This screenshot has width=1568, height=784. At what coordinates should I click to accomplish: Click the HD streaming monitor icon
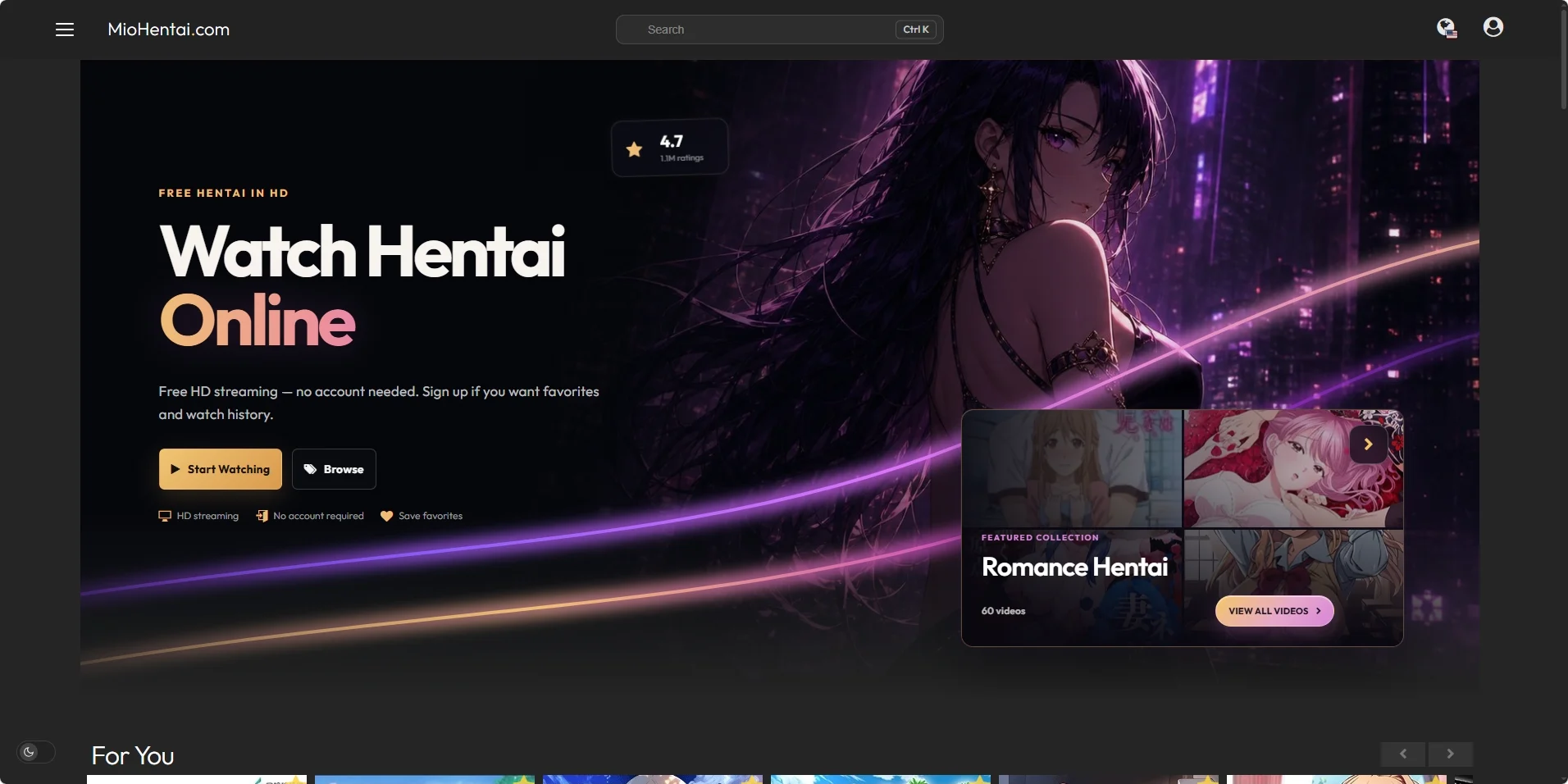(x=165, y=516)
